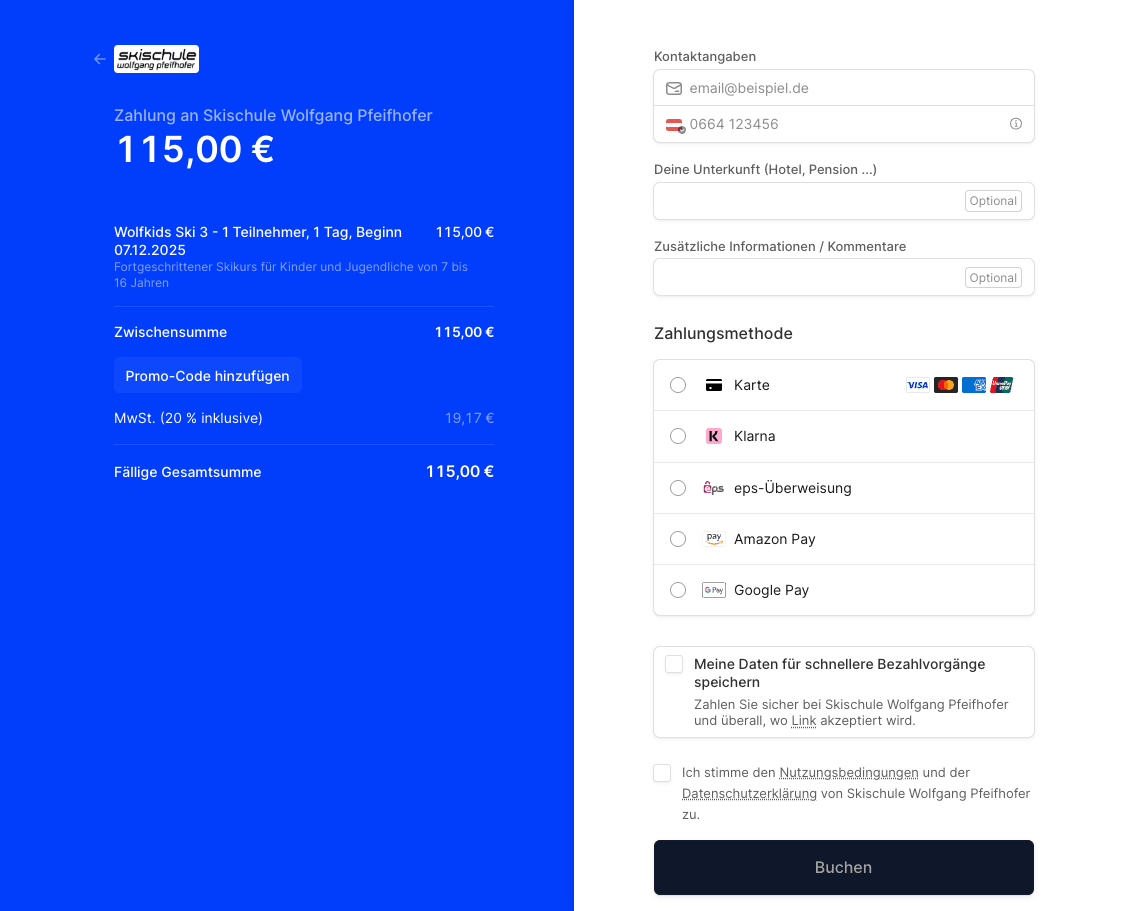Open the Datenschutzerklärung link
This screenshot has height=911, width=1147.
(x=748, y=794)
